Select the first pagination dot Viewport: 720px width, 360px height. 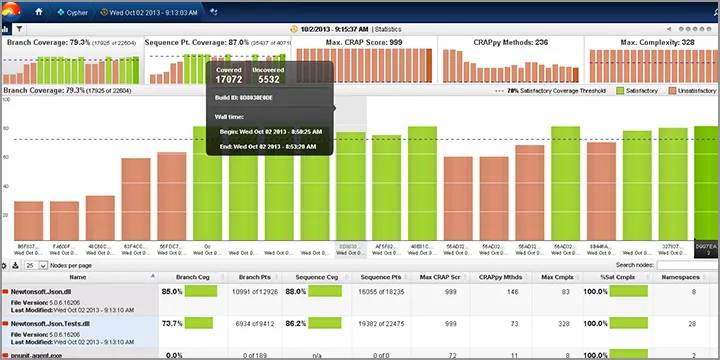(x=681, y=29)
